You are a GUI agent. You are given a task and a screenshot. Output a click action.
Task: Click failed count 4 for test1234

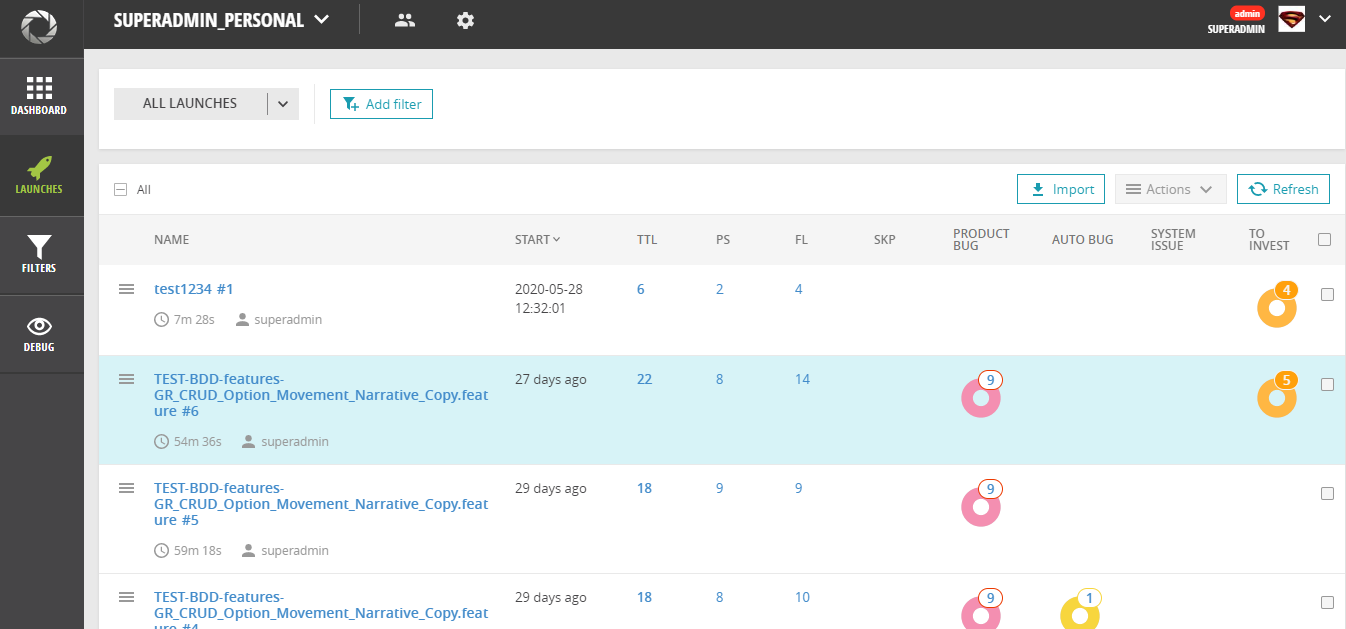[798, 289]
